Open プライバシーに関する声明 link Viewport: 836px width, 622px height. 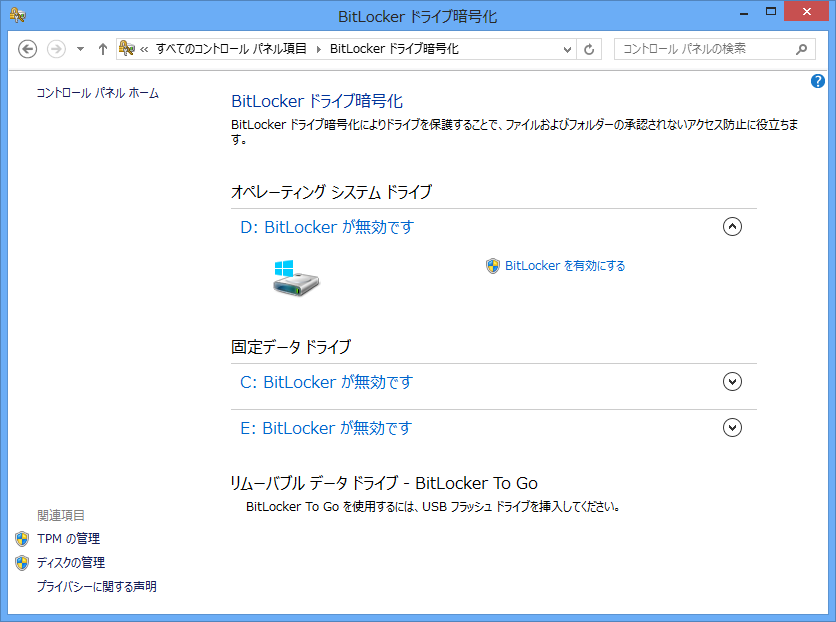97,586
